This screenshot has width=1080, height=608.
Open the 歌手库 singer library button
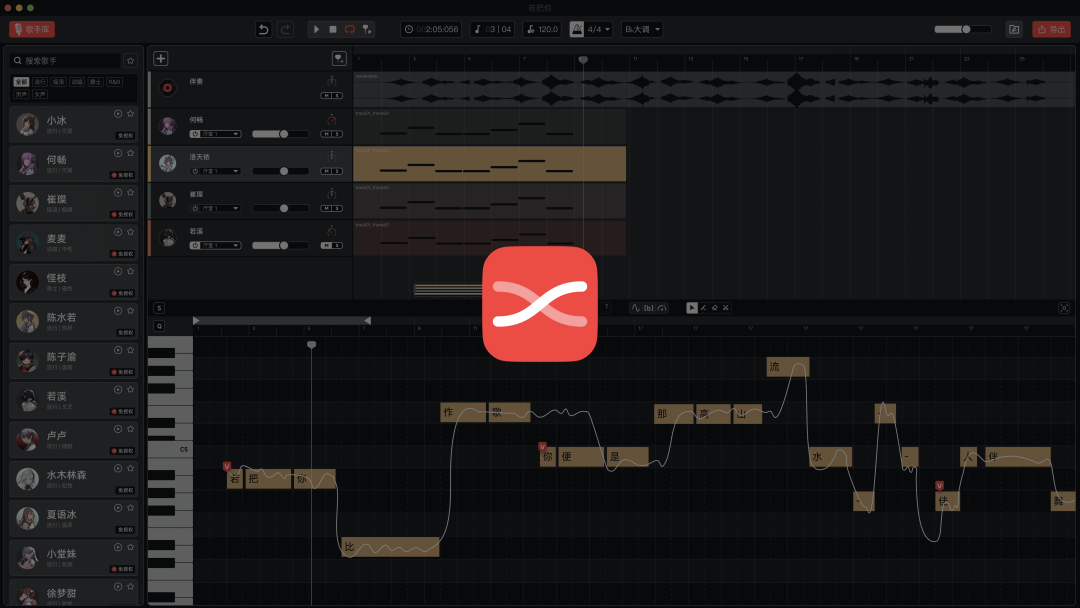pyautogui.click(x=32, y=29)
